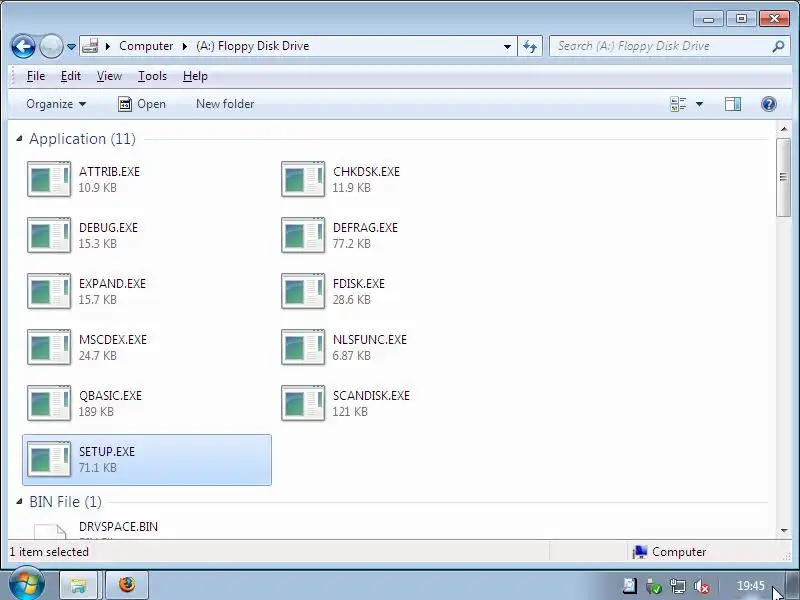The width and height of the screenshot is (800, 600).
Task: Click the BIN File (1) group header text
Action: (x=65, y=502)
